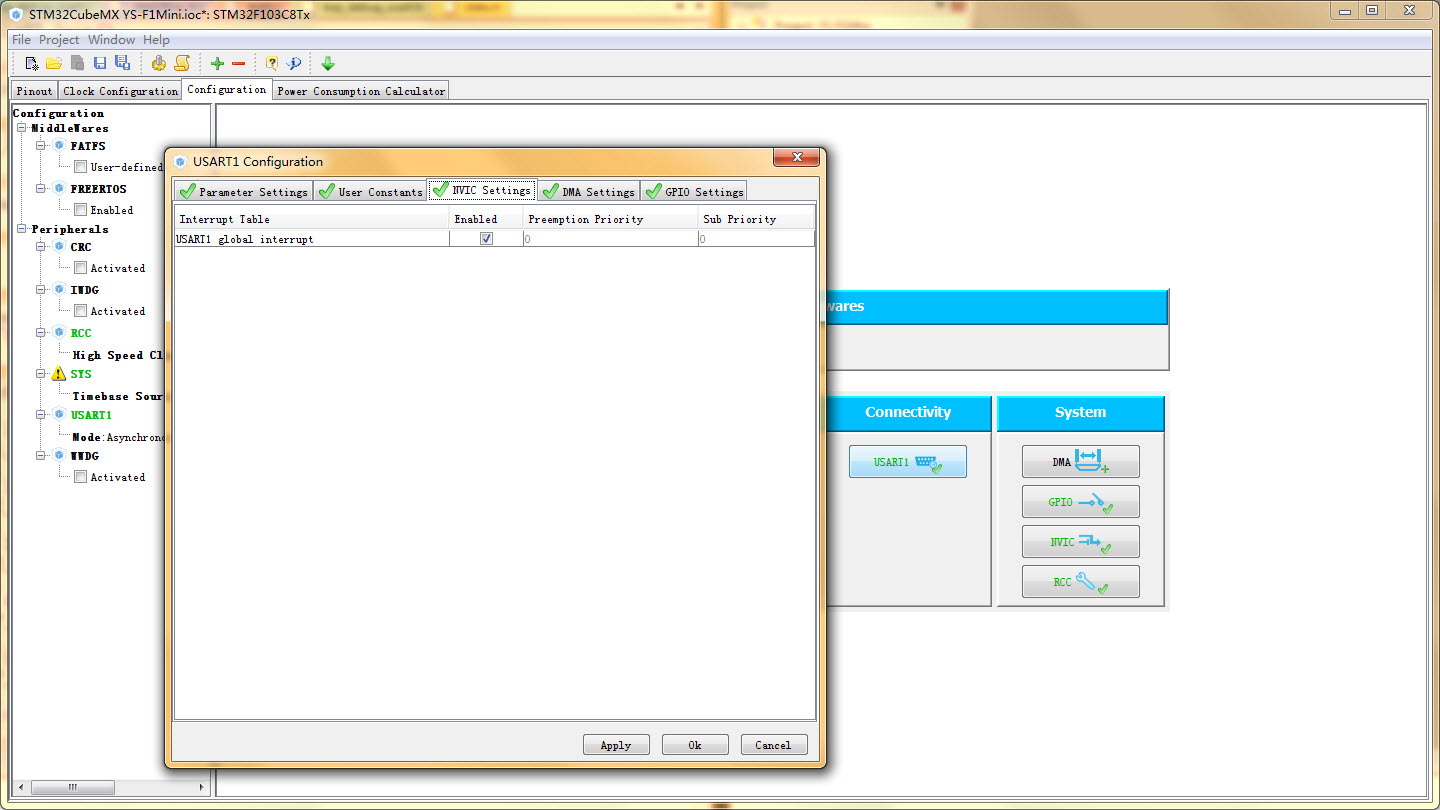
Task: Click the WWDG cube icon in tree
Action: pyautogui.click(x=59, y=456)
